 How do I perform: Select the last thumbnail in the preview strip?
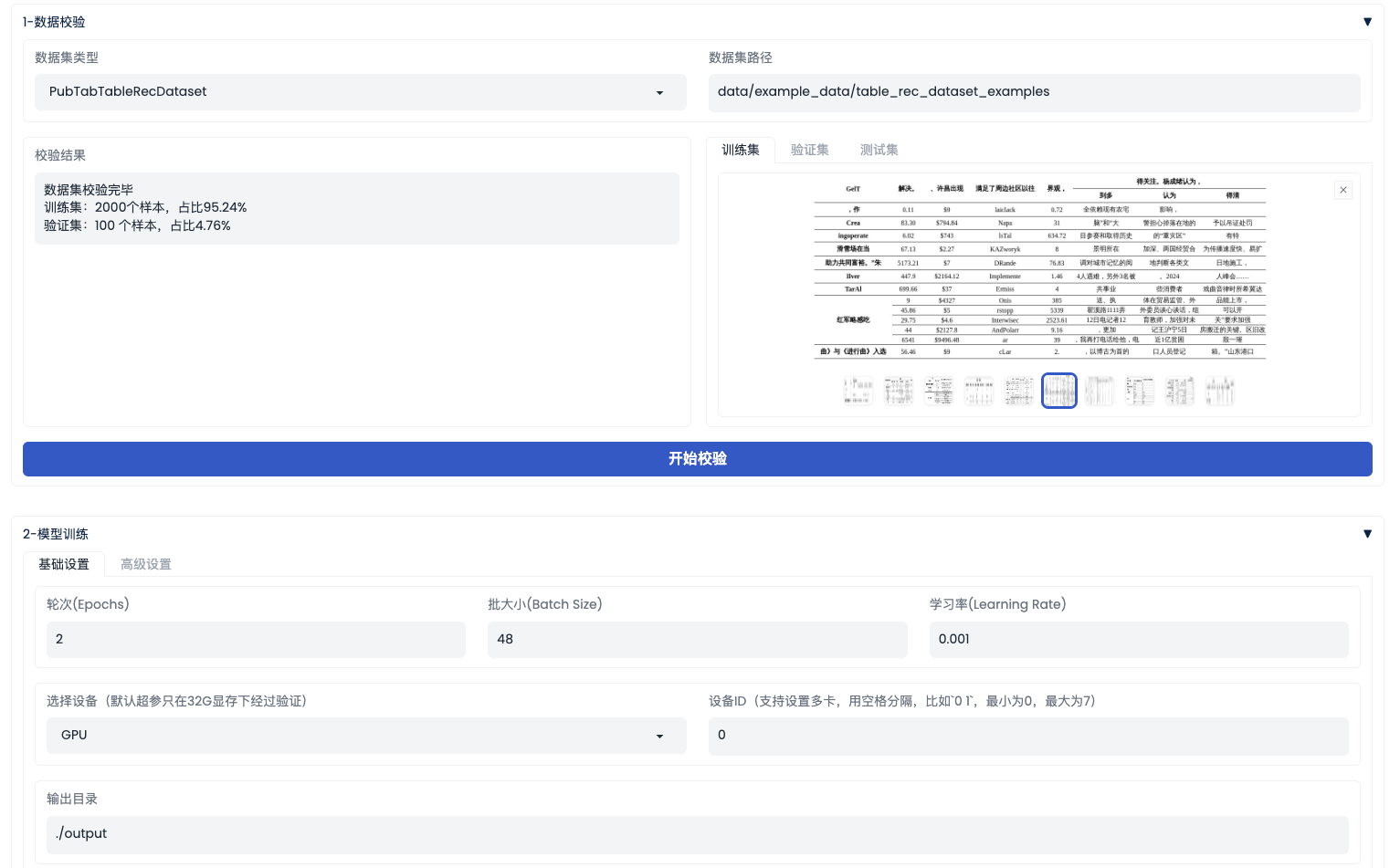(x=1220, y=390)
